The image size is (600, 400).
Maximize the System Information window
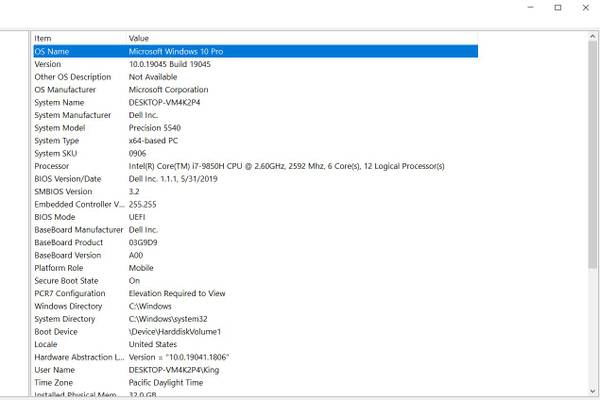click(x=558, y=8)
